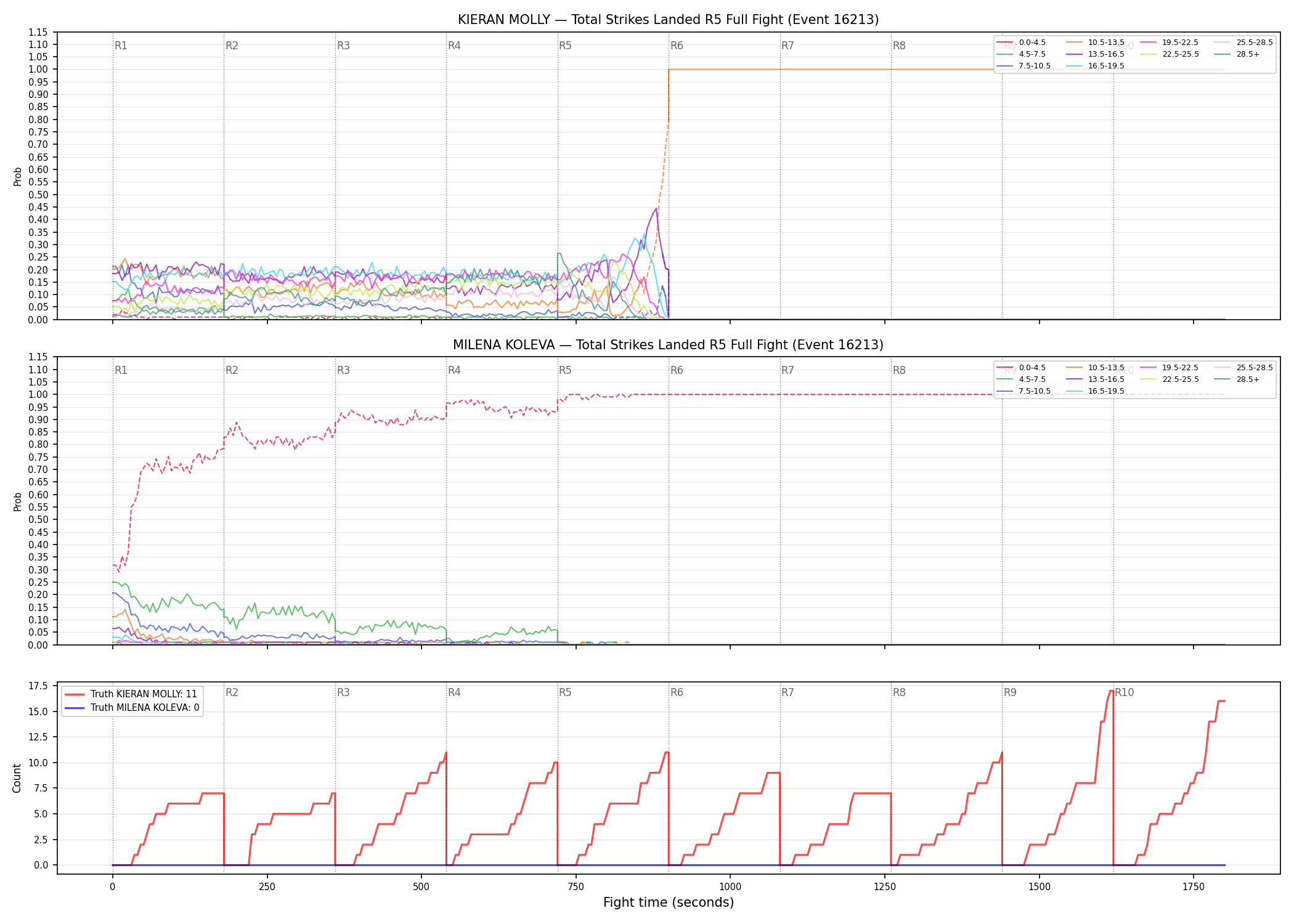Click 'Prob' y-axis label on Milena Koleva chart
Screen dimensions: 1294x924
pos(17,501)
